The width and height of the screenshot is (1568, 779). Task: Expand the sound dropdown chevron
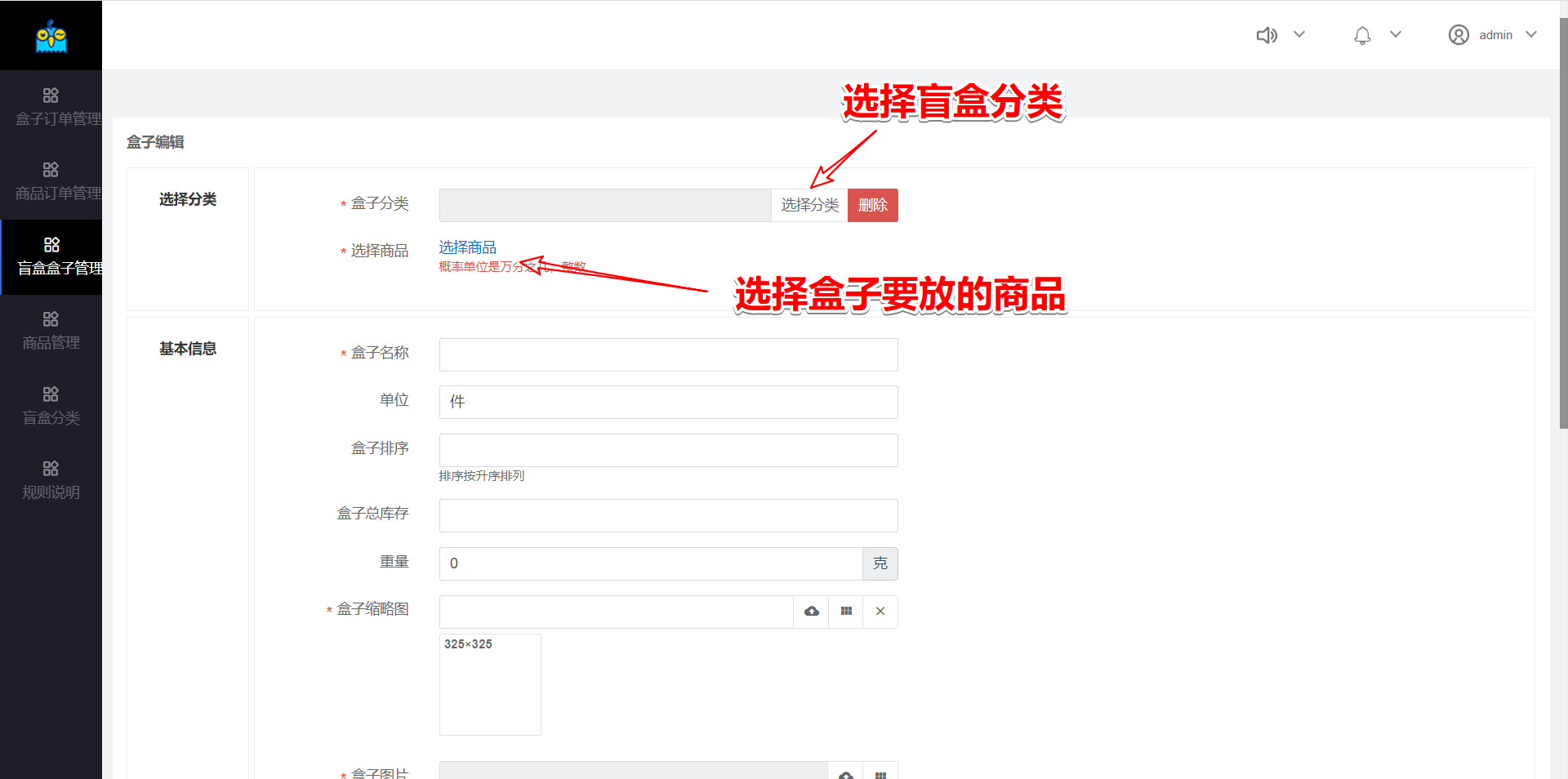pyautogui.click(x=1299, y=34)
